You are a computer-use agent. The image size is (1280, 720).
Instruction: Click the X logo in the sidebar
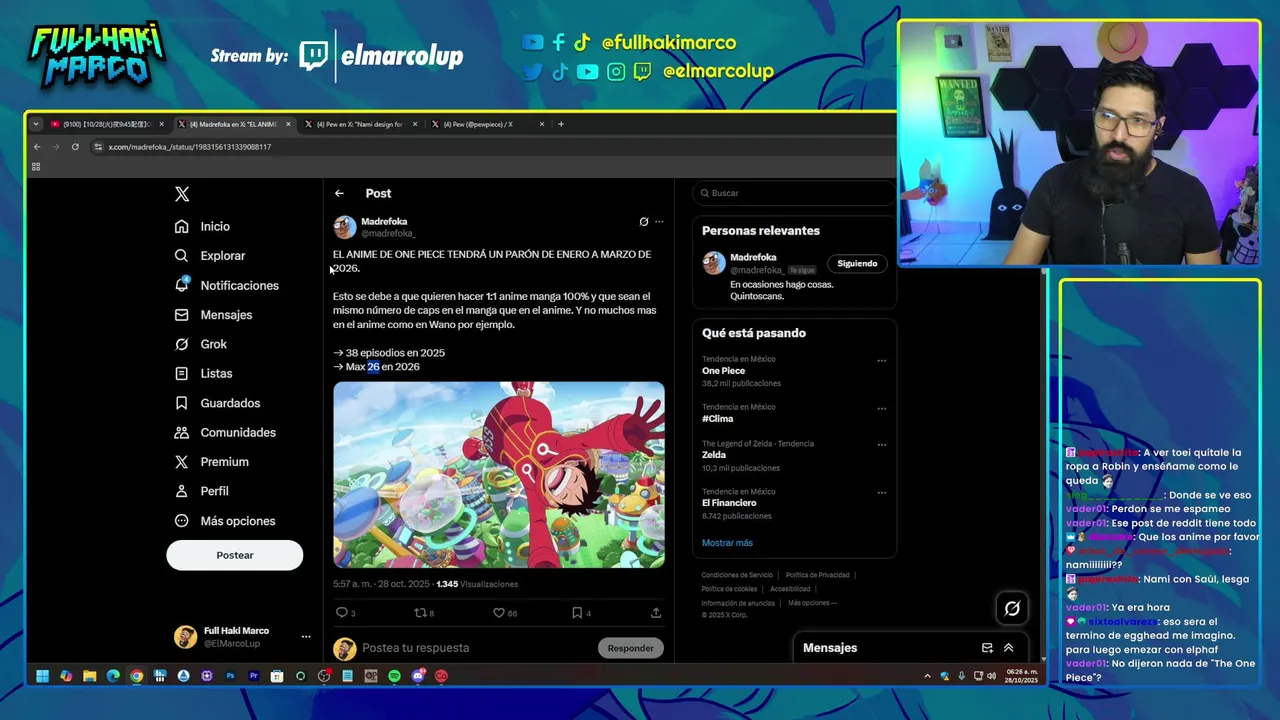click(181, 194)
